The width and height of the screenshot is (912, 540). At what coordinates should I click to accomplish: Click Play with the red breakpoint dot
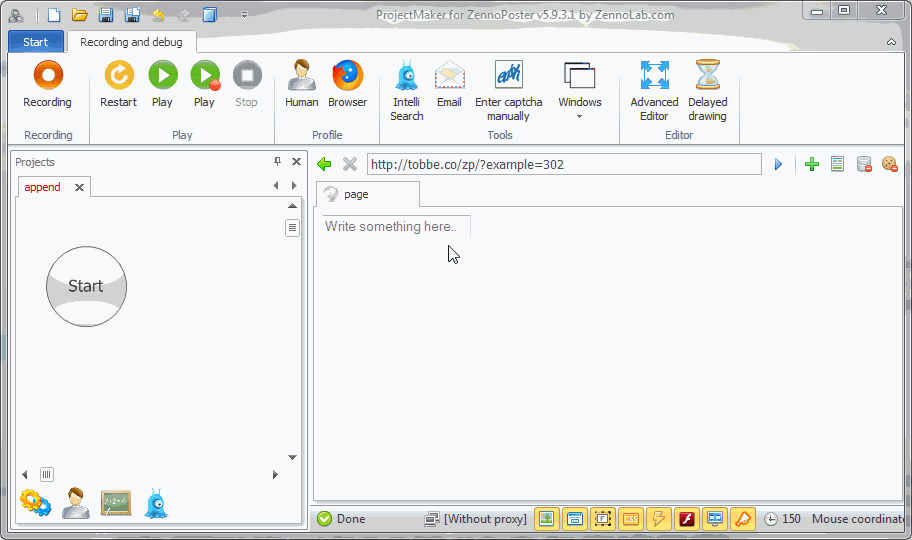click(x=205, y=85)
